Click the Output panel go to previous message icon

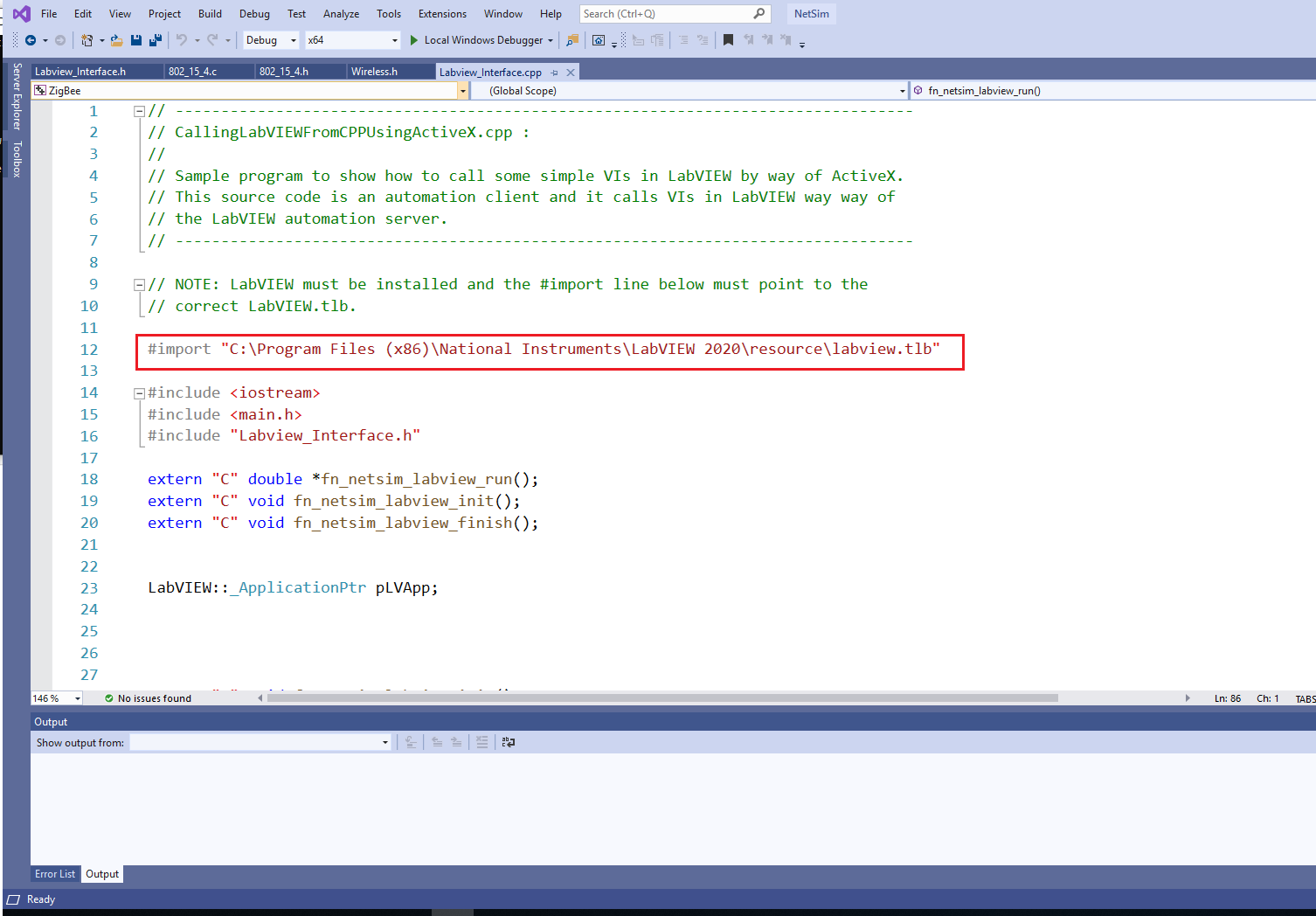click(x=437, y=742)
